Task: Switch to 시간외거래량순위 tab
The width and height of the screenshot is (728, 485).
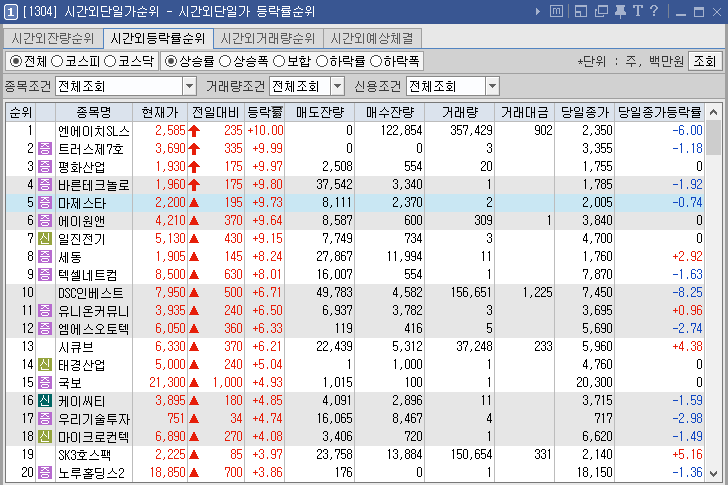Action: pos(268,38)
